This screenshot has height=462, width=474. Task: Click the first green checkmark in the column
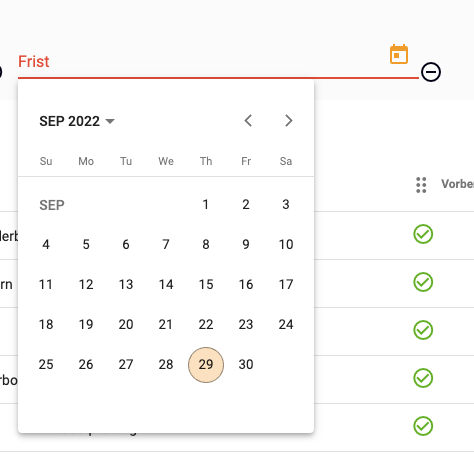tap(423, 234)
